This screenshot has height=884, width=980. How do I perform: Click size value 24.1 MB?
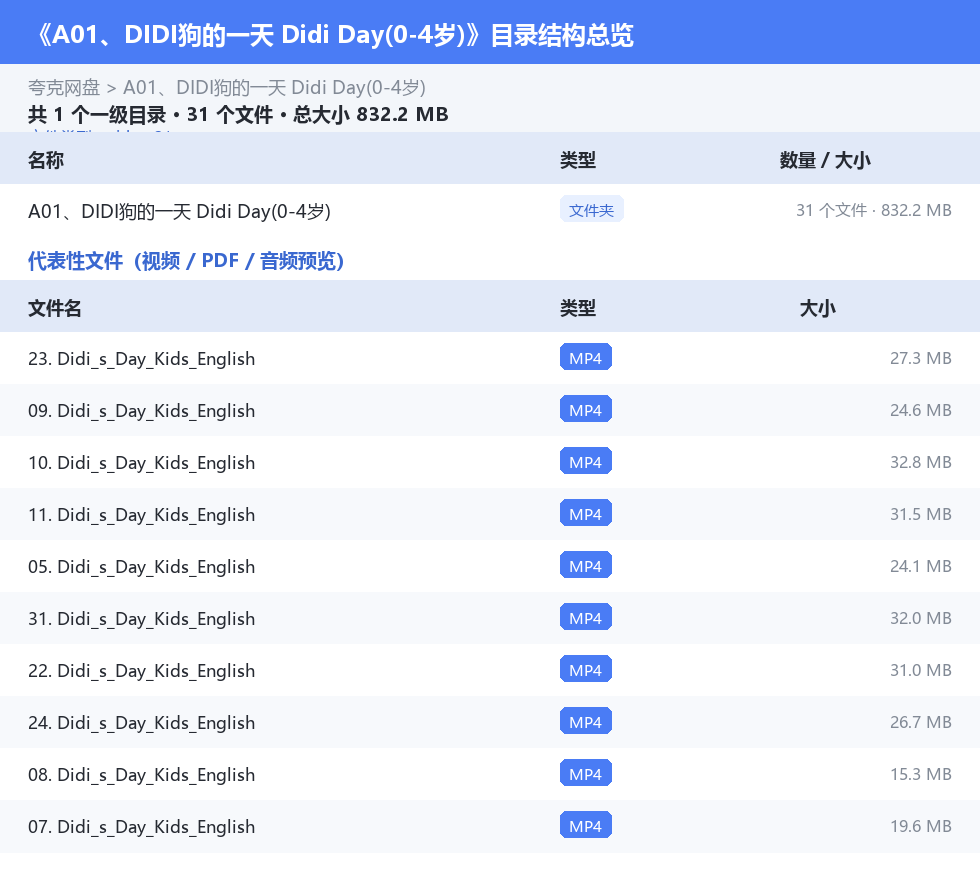(921, 566)
